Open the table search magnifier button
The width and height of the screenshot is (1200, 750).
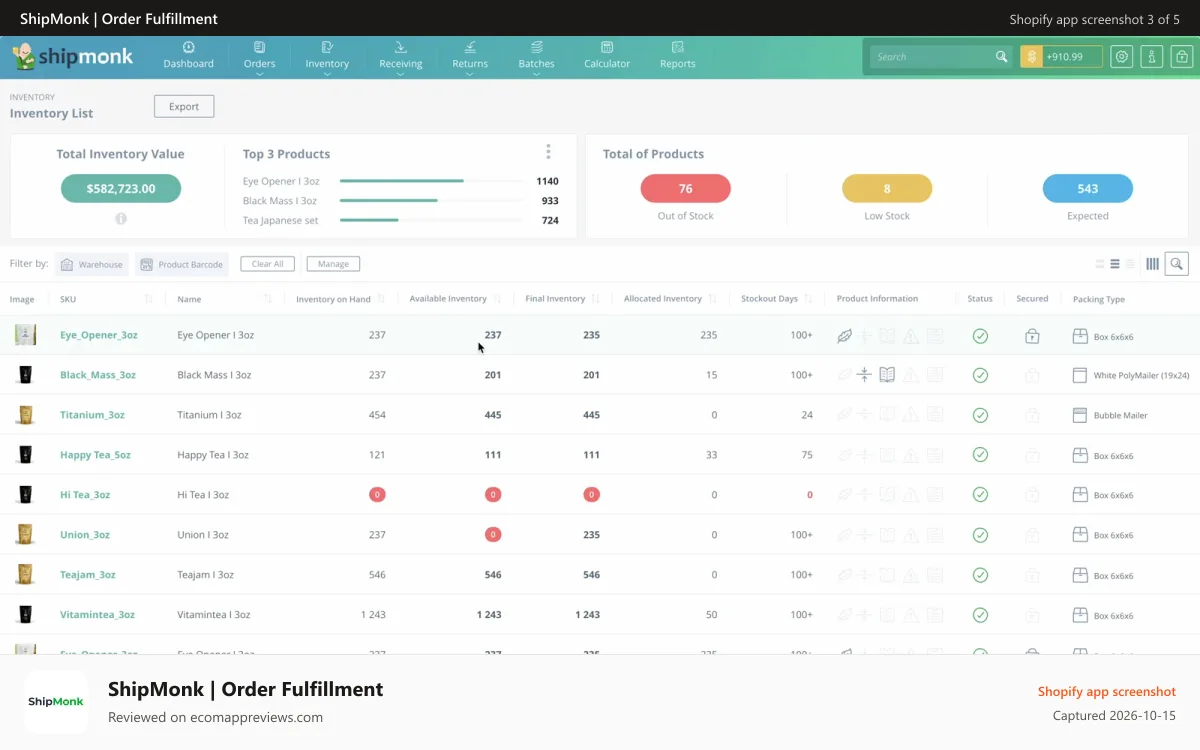pyautogui.click(x=1177, y=264)
